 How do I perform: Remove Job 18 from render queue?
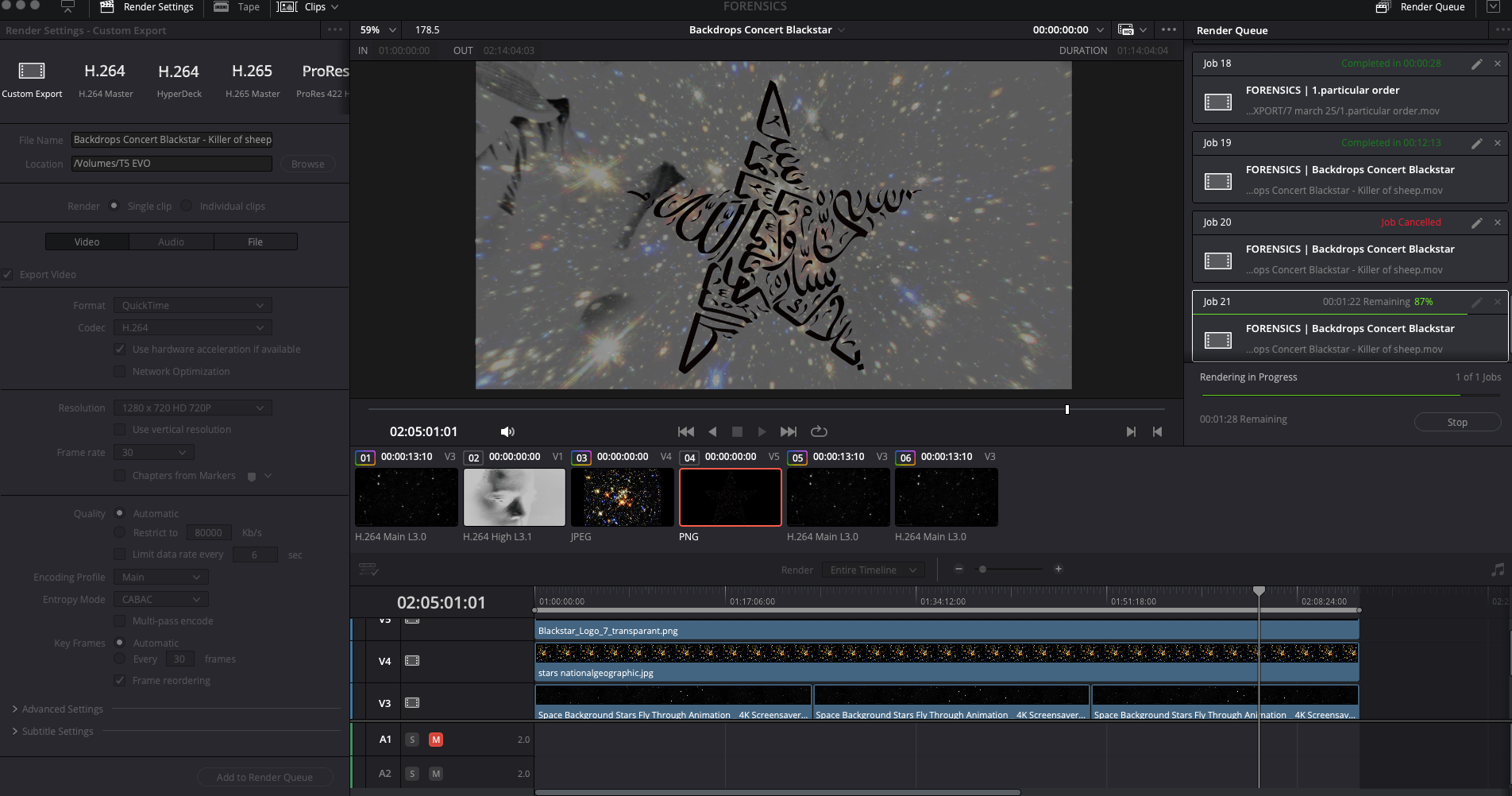click(1498, 64)
